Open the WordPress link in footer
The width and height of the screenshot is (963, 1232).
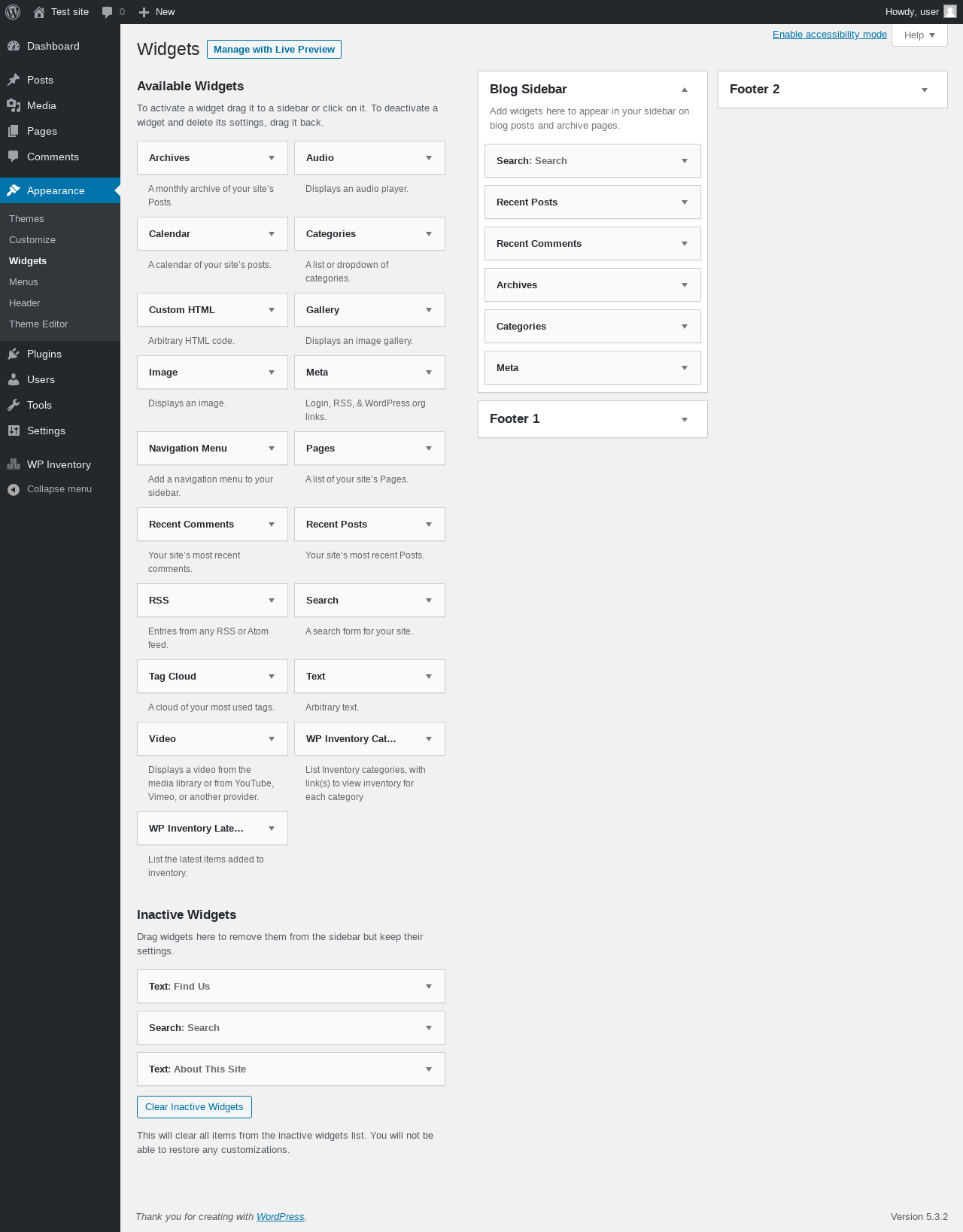coord(281,1217)
